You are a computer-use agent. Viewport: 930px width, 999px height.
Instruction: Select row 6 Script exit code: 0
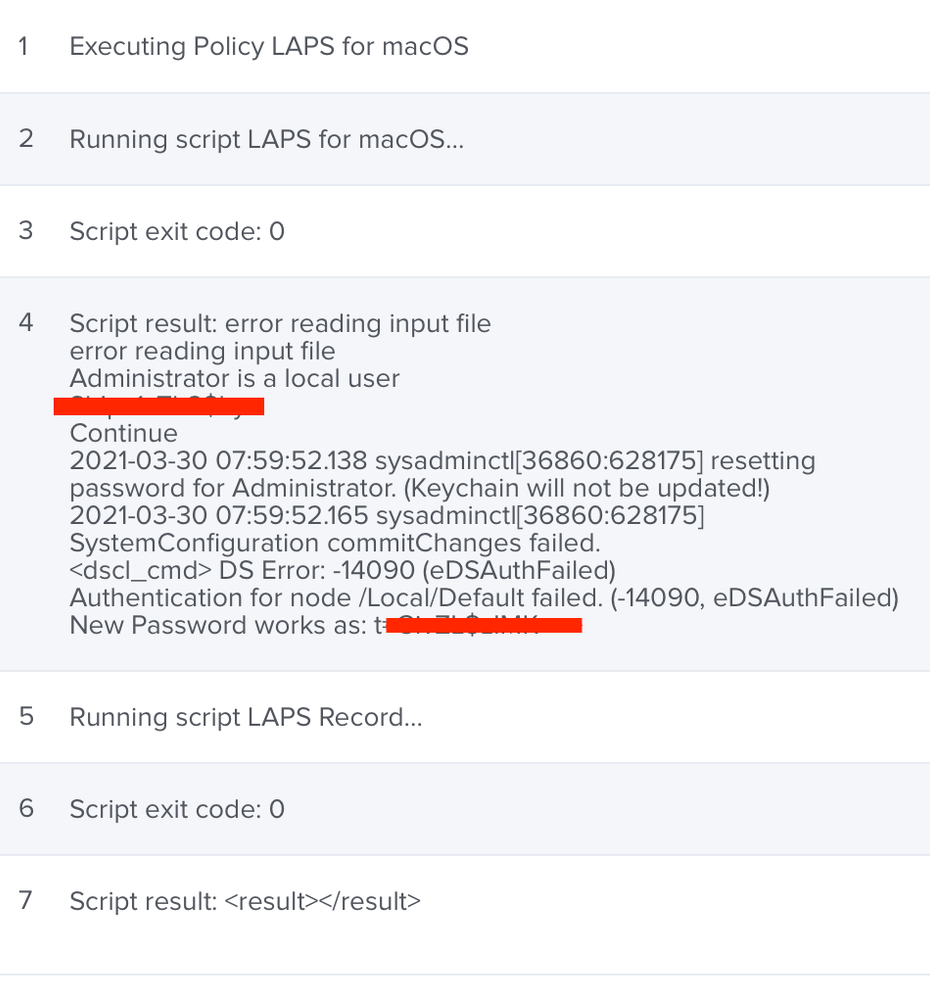(x=465, y=809)
